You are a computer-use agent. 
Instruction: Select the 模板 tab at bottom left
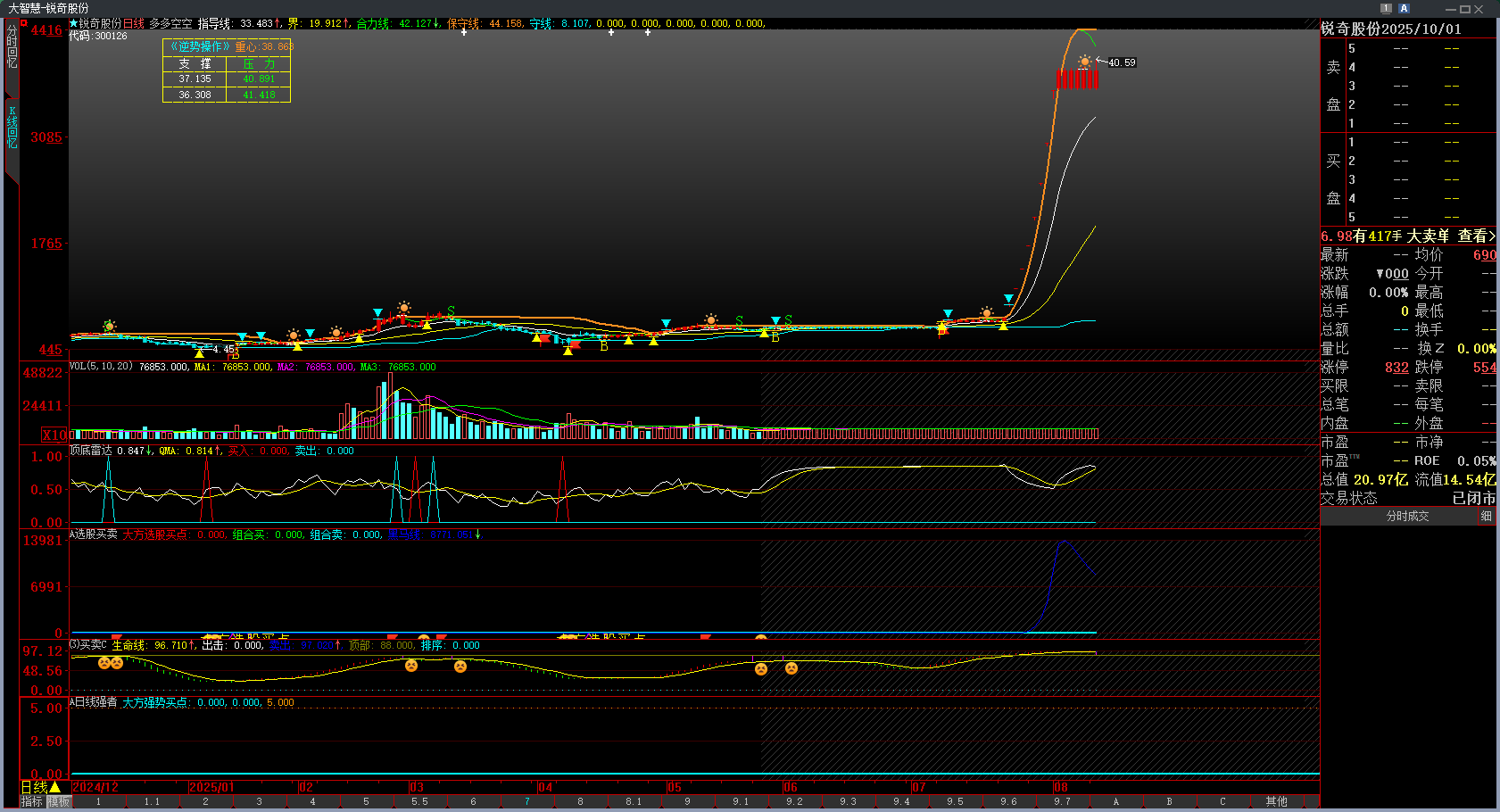pyautogui.click(x=59, y=801)
